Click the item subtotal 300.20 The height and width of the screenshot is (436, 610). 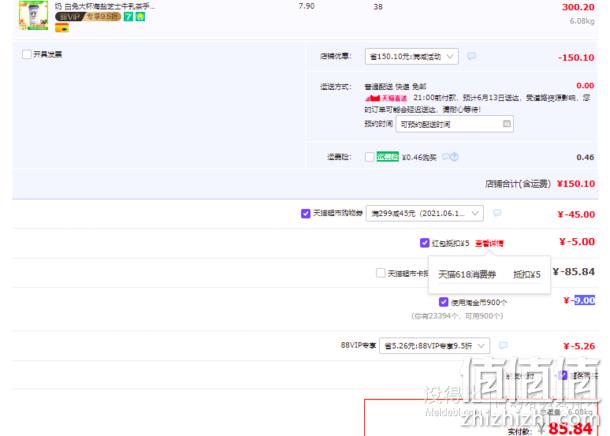click(578, 7)
